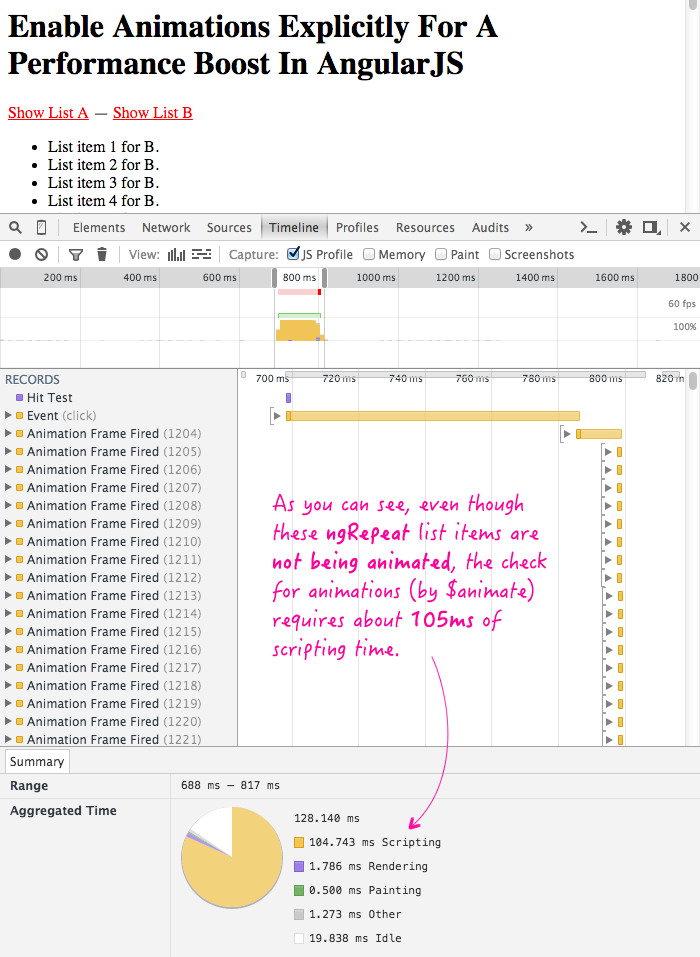Select the Timeline tab
Viewport: 700px width, 957px height.
point(294,228)
